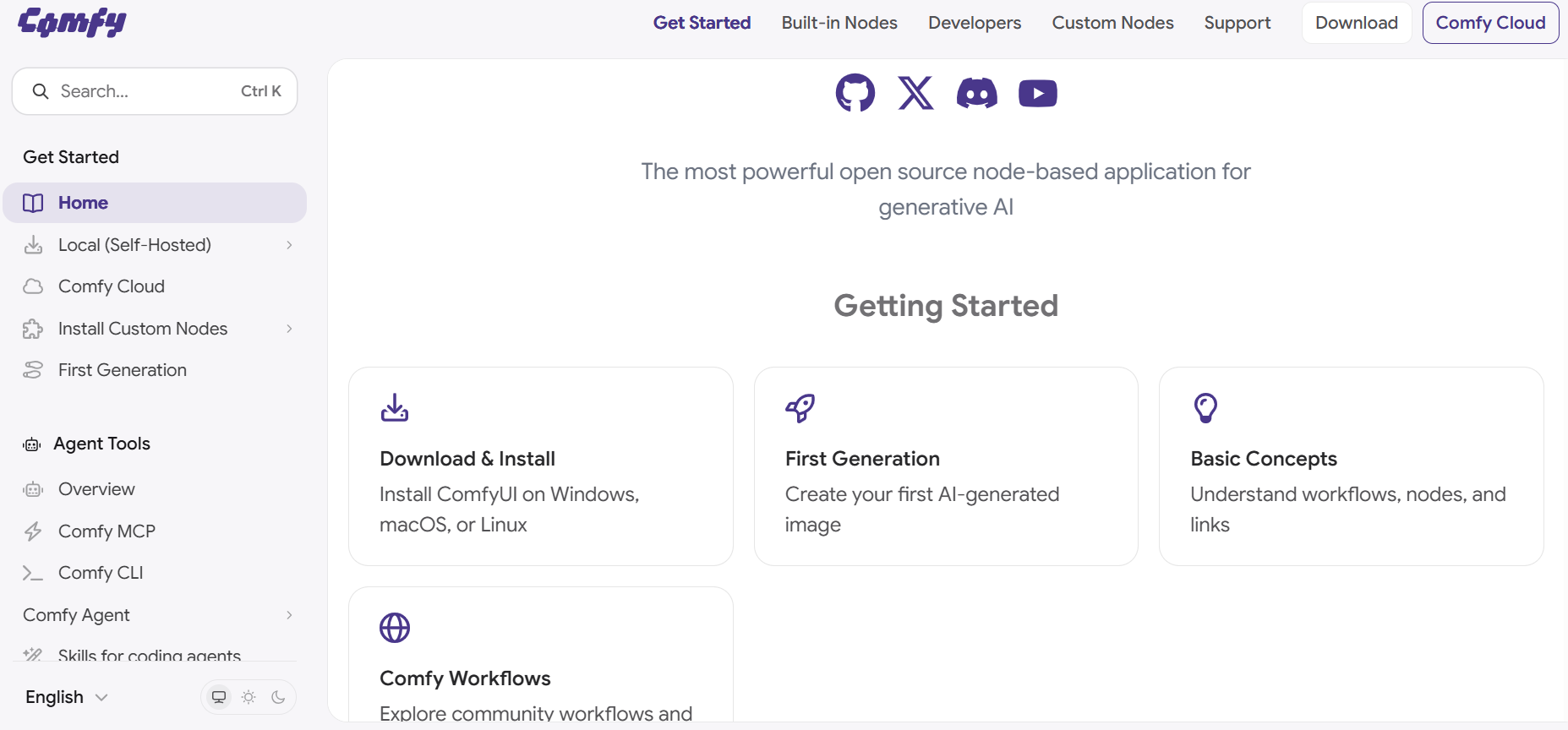This screenshot has width=1568, height=730.
Task: Click the robot icon beside Overview
Action: point(33,489)
